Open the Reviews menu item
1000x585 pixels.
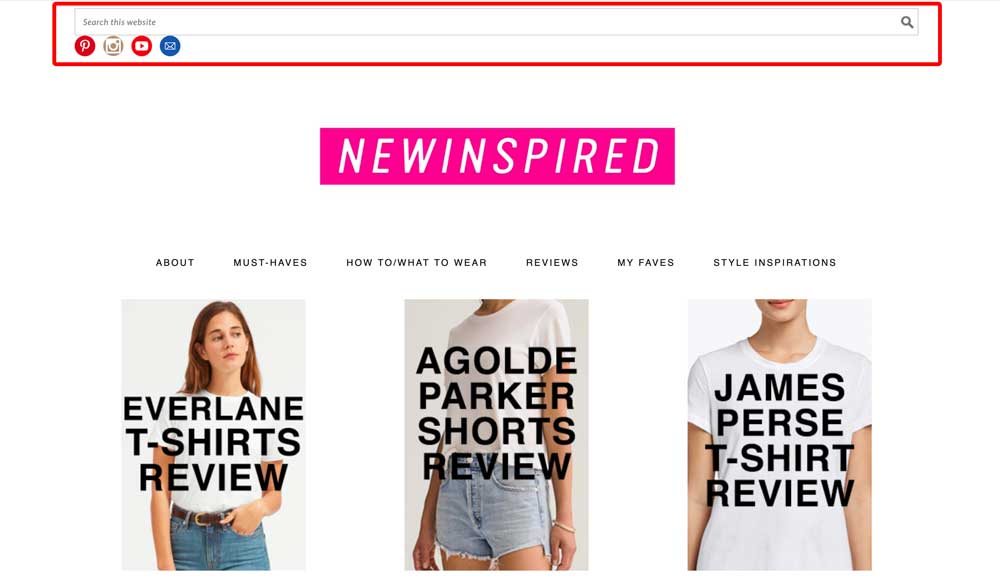coord(552,263)
